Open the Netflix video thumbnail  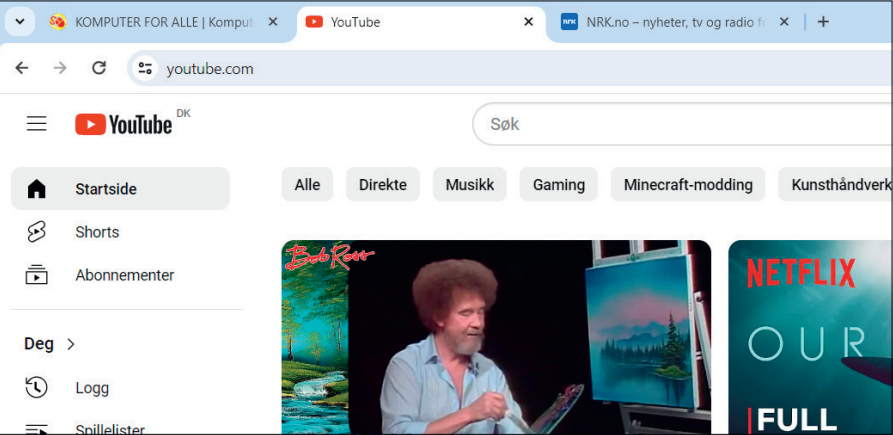(810, 337)
